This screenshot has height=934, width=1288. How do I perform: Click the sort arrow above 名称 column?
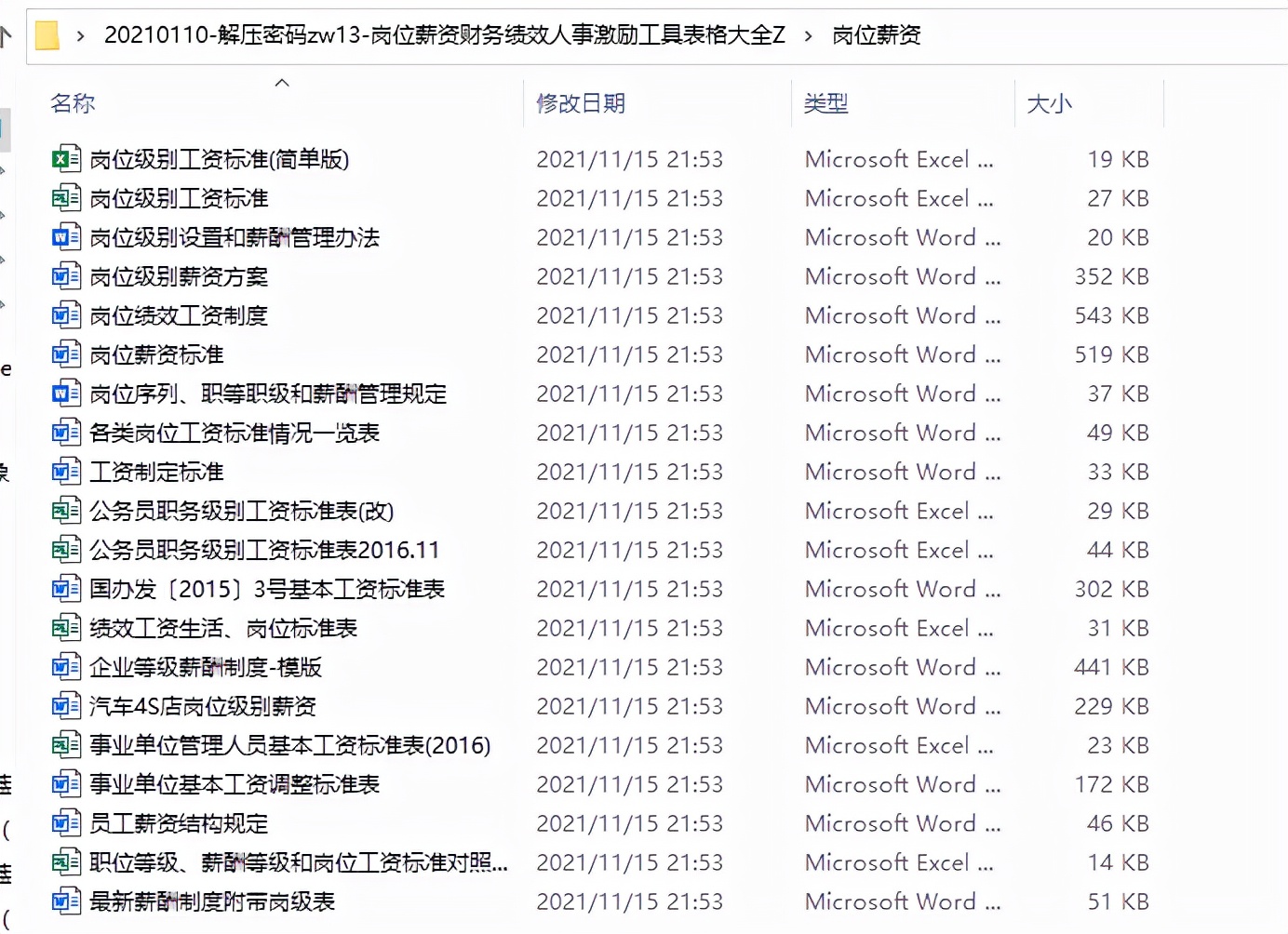coord(283,83)
